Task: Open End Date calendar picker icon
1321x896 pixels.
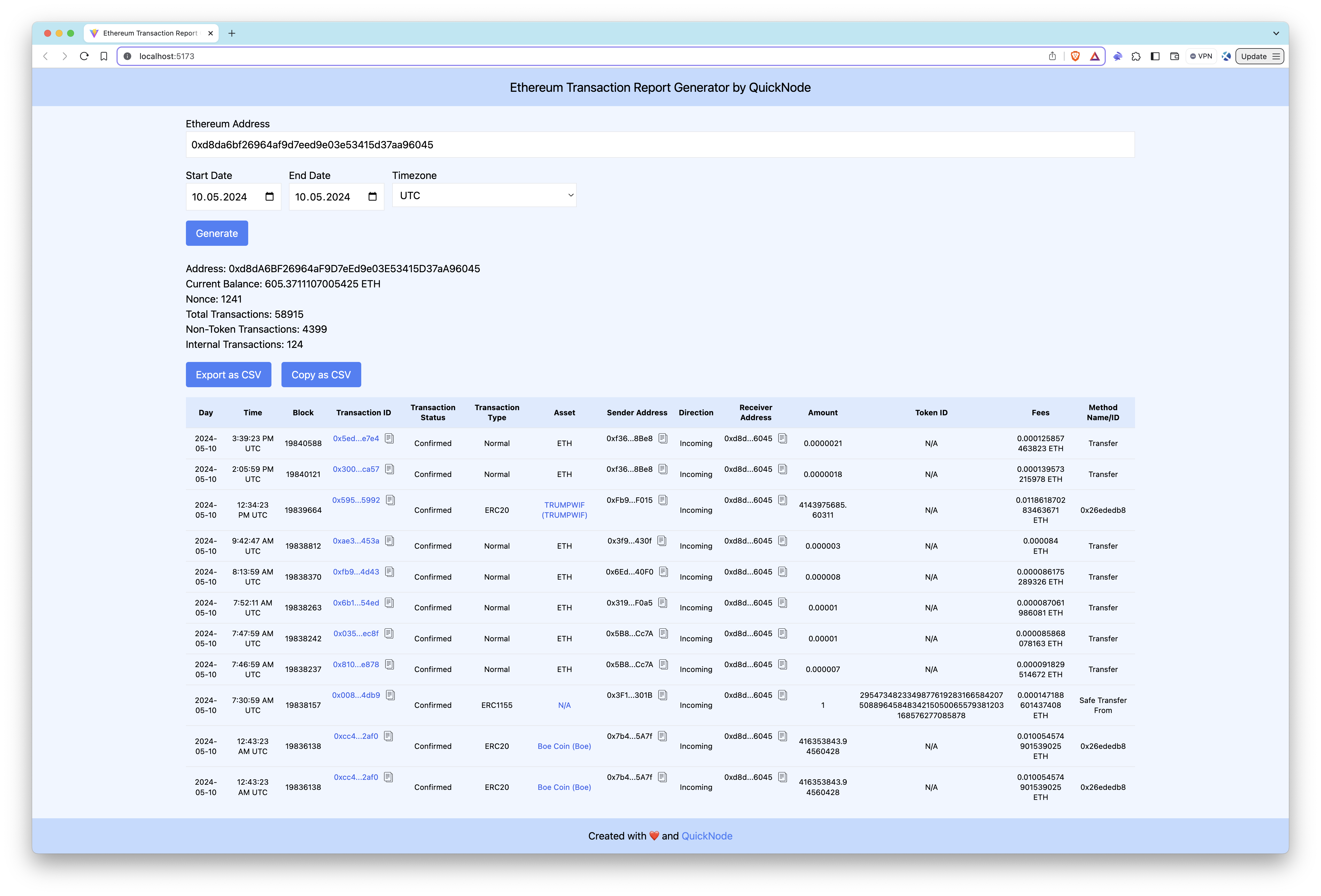Action: (x=372, y=196)
